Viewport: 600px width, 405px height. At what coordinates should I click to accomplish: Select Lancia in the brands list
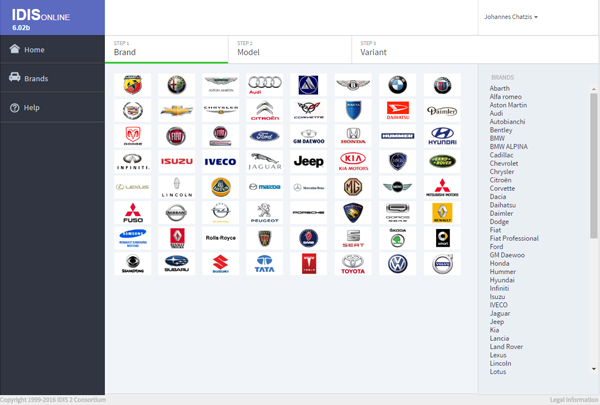pyautogui.click(x=499, y=338)
